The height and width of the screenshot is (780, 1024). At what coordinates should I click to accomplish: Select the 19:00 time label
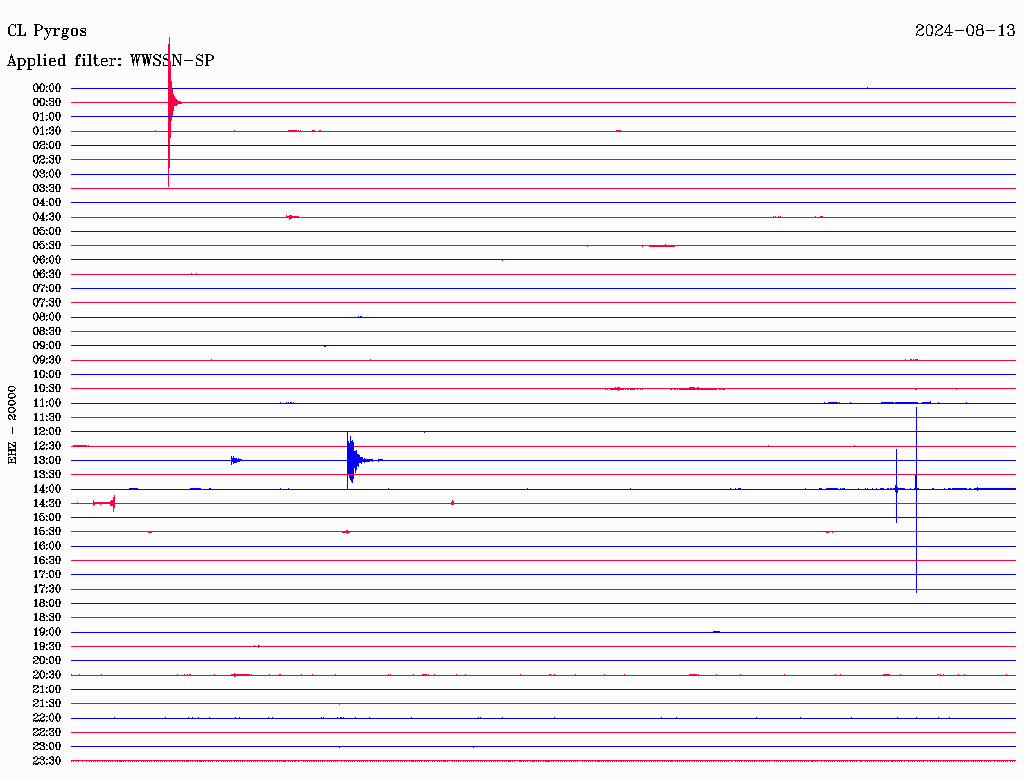pos(46,632)
